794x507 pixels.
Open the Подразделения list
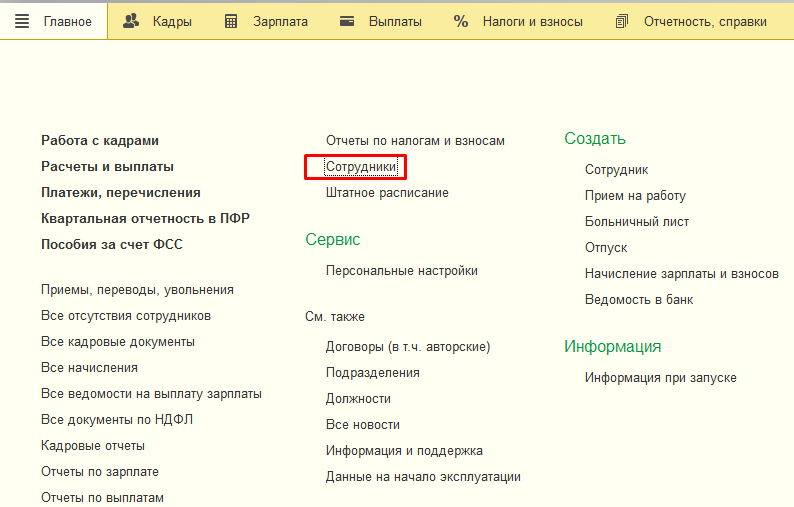click(x=373, y=373)
